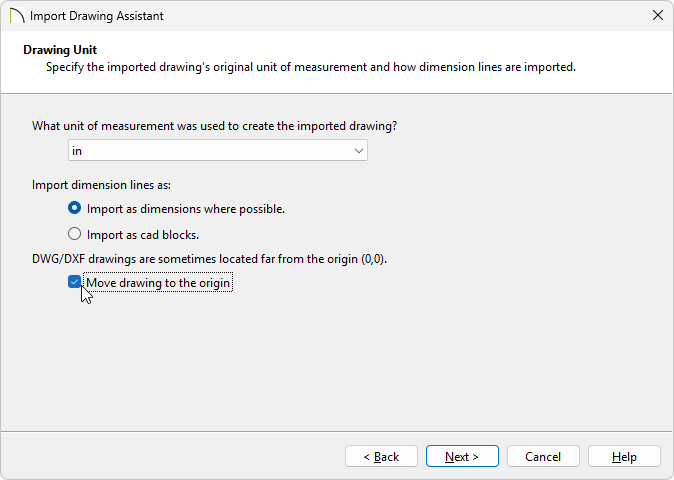This screenshot has width=674, height=480.
Task: Close the Import Drawing Assistant window
Action: point(657,16)
